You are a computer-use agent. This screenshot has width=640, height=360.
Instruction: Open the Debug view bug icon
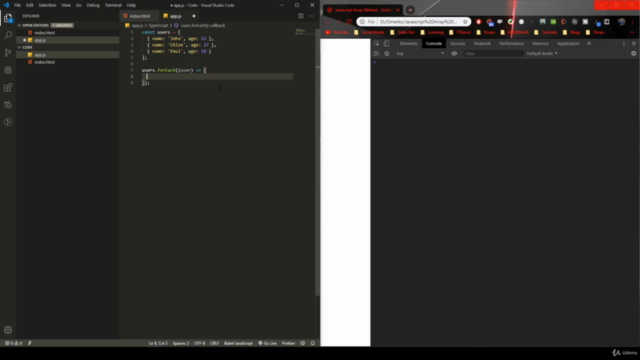coord(8,70)
